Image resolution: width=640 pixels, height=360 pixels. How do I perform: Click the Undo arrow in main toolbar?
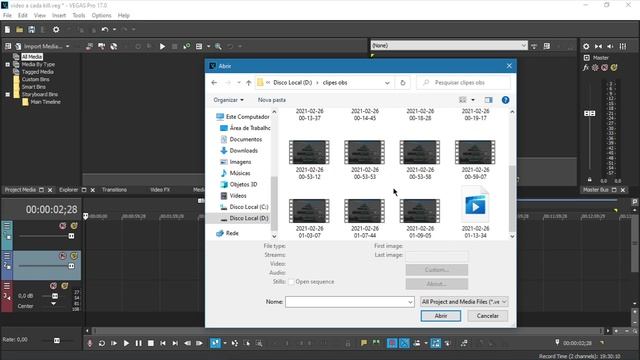pyautogui.click(x=105, y=30)
